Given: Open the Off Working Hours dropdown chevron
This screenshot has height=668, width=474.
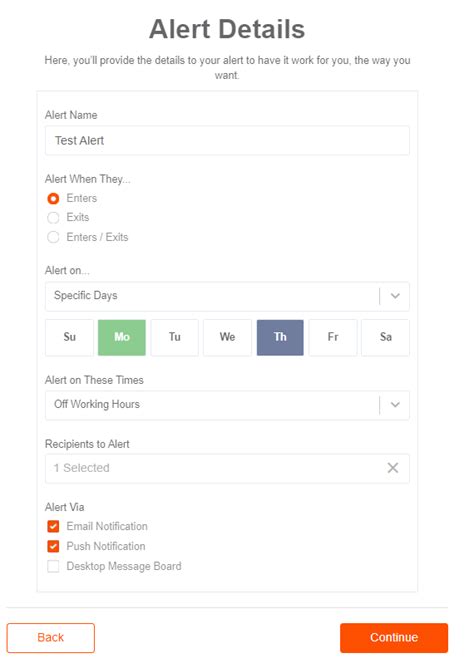Looking at the screenshot, I should click(x=395, y=405).
